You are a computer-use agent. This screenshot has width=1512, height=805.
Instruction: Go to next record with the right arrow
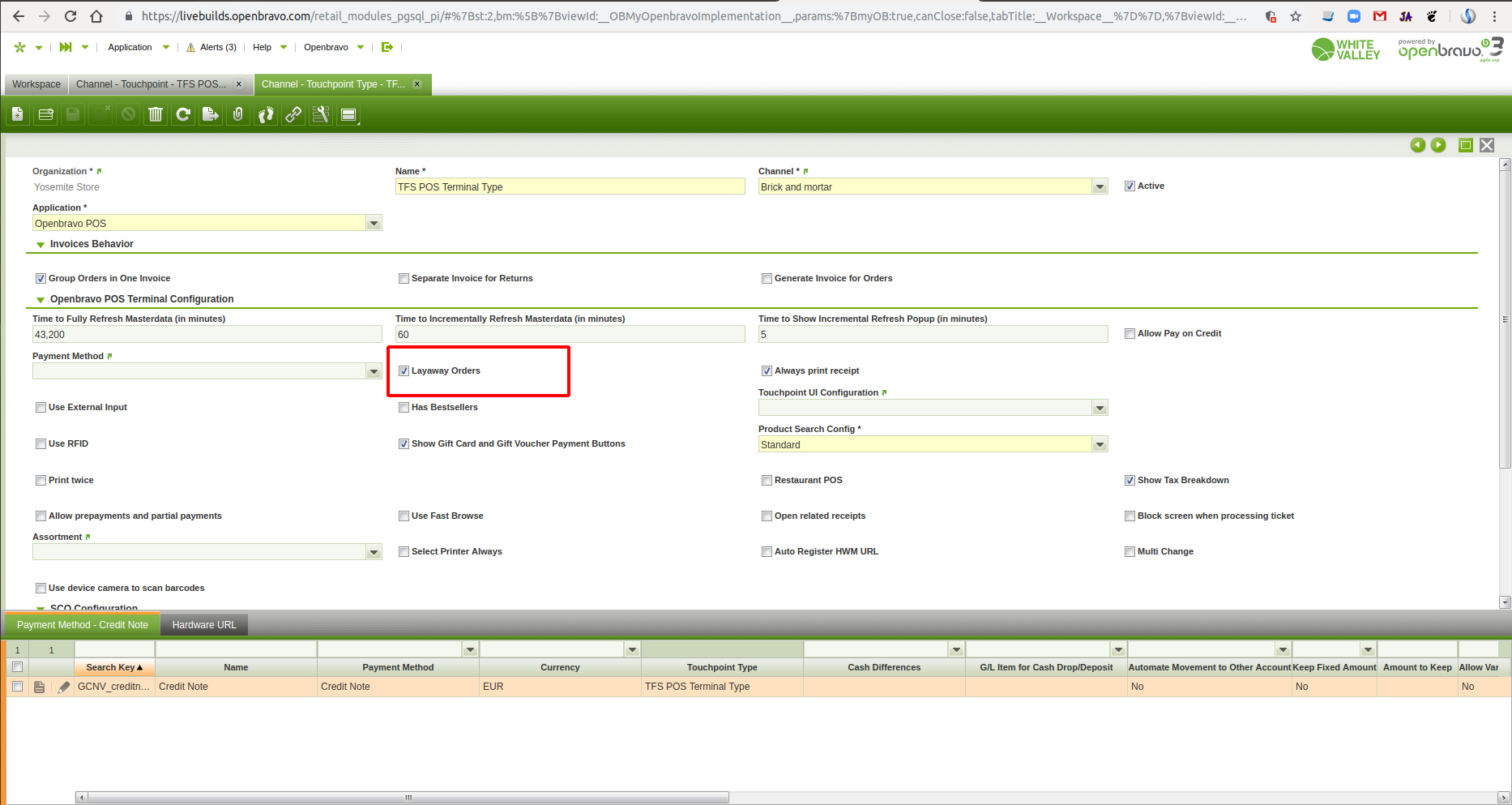(1438, 145)
